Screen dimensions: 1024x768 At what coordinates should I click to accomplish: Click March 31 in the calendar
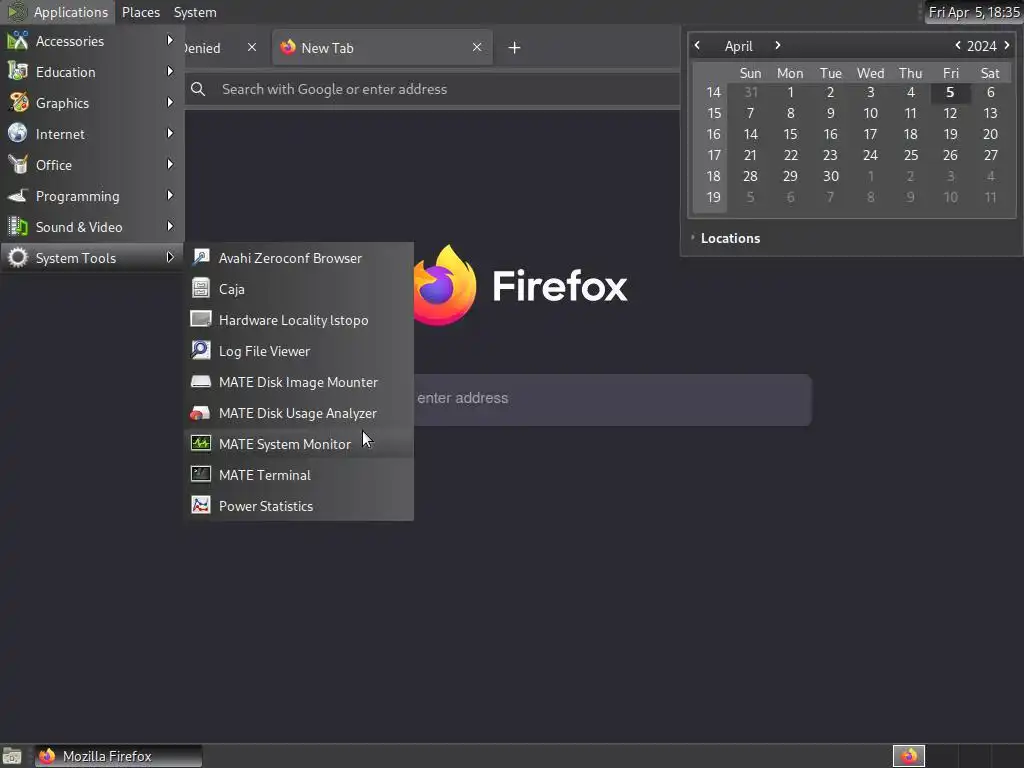750,93
